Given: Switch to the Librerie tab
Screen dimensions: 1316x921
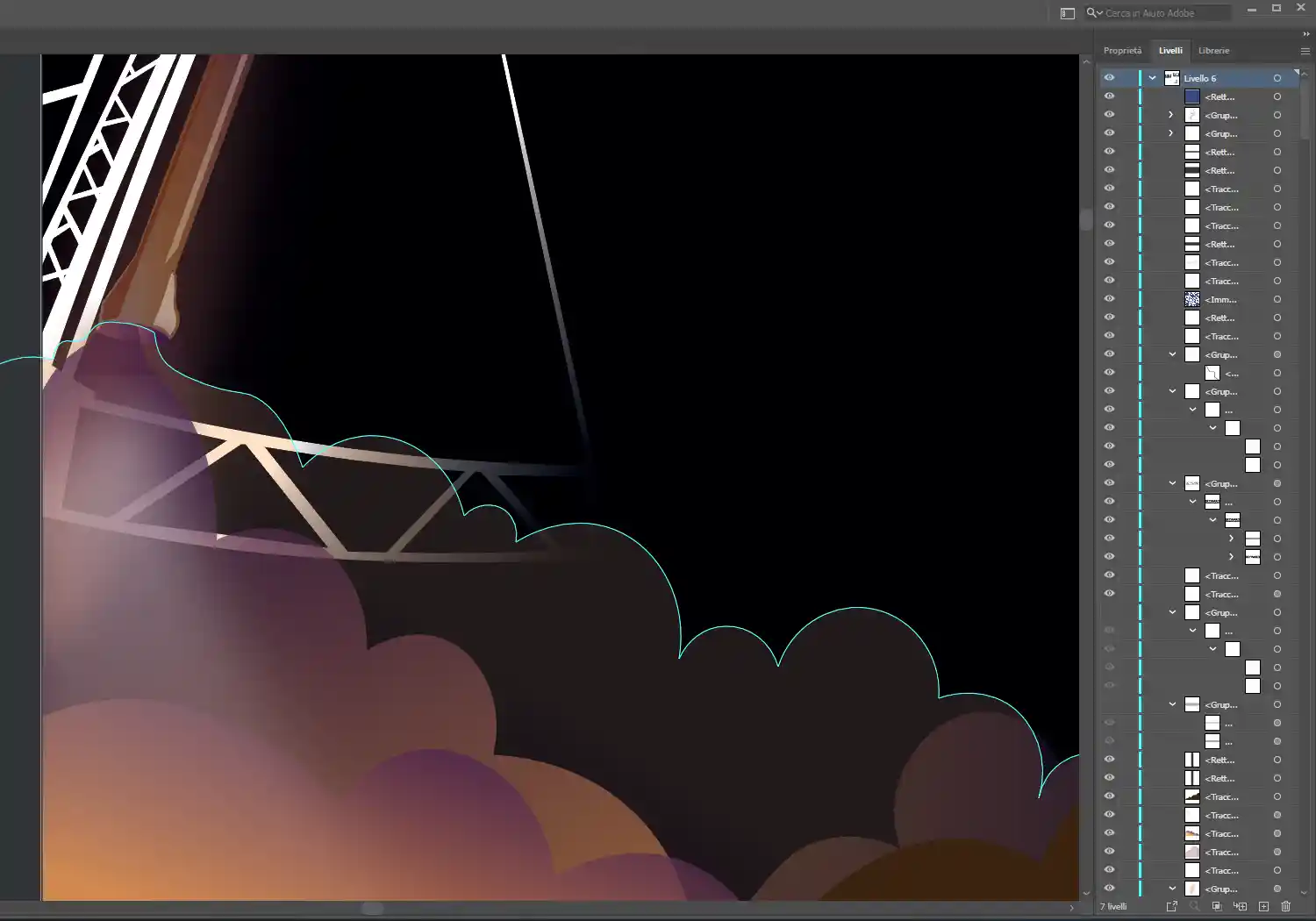Looking at the screenshot, I should 1213,51.
